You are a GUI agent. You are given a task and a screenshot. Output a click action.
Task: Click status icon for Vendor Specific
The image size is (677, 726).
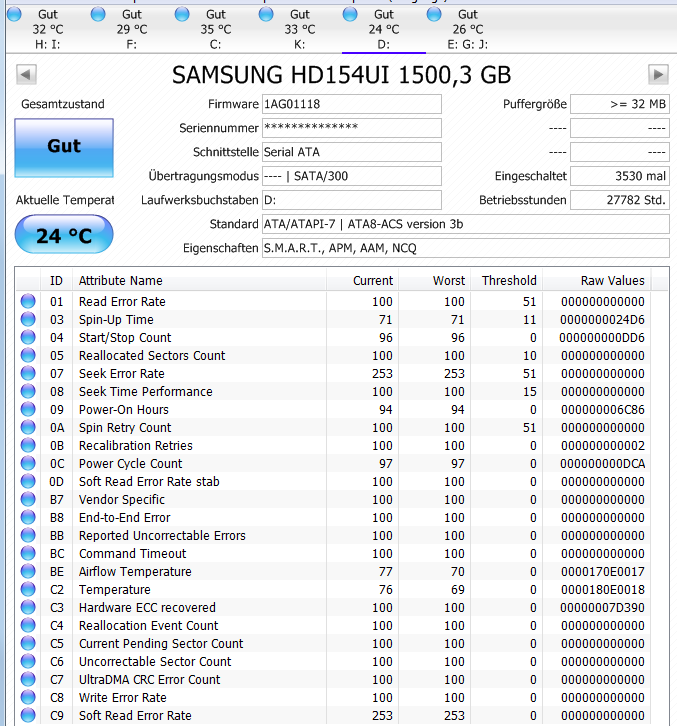coord(28,500)
